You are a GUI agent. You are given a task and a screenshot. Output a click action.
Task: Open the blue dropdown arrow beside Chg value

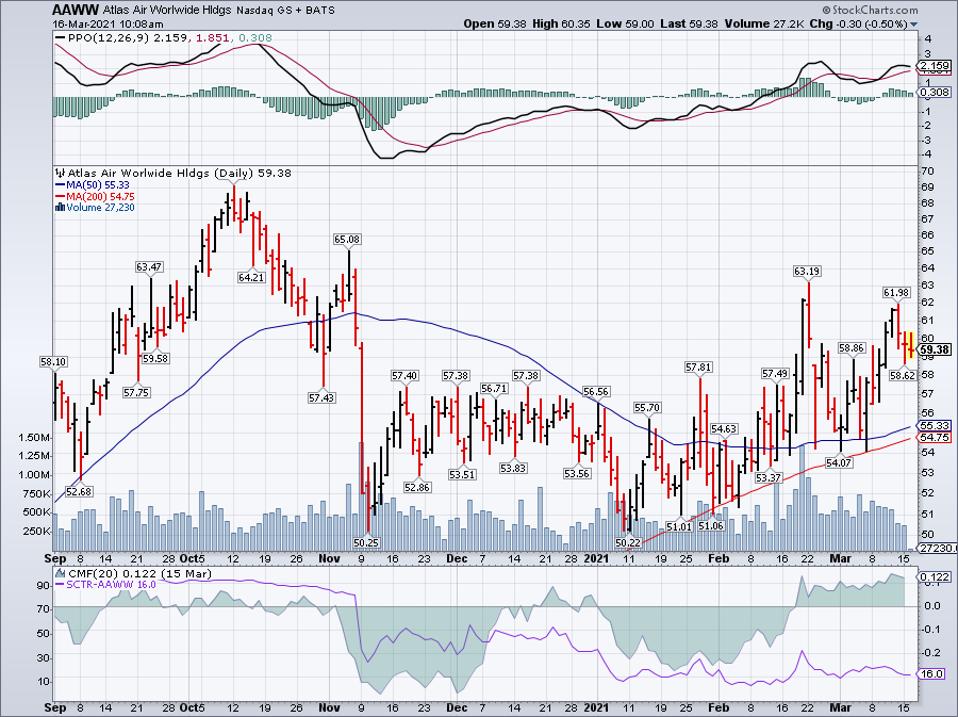tap(914, 25)
